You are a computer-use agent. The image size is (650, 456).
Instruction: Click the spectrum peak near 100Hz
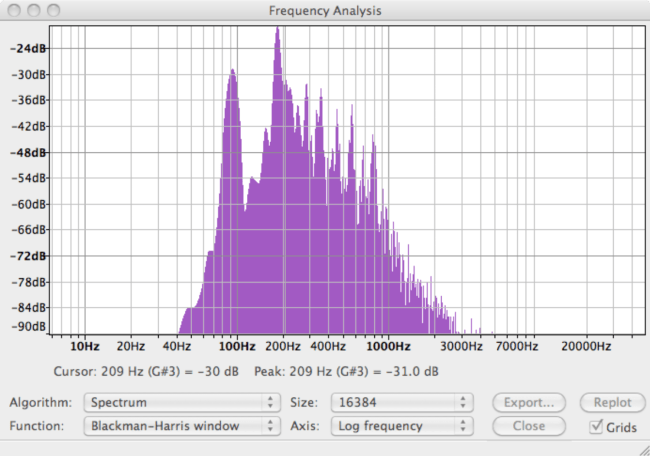233,72
